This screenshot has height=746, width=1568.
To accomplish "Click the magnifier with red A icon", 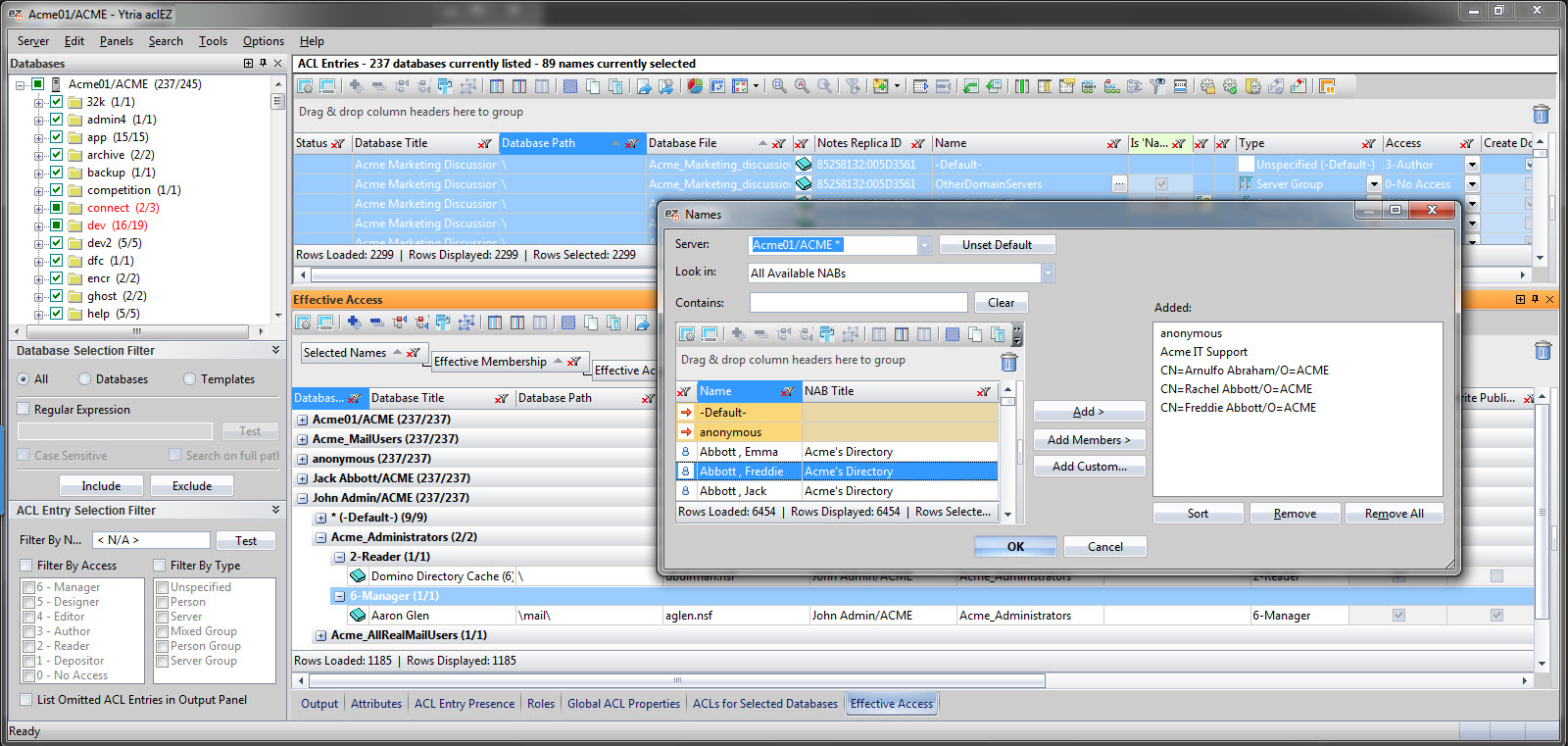I will pos(802,86).
